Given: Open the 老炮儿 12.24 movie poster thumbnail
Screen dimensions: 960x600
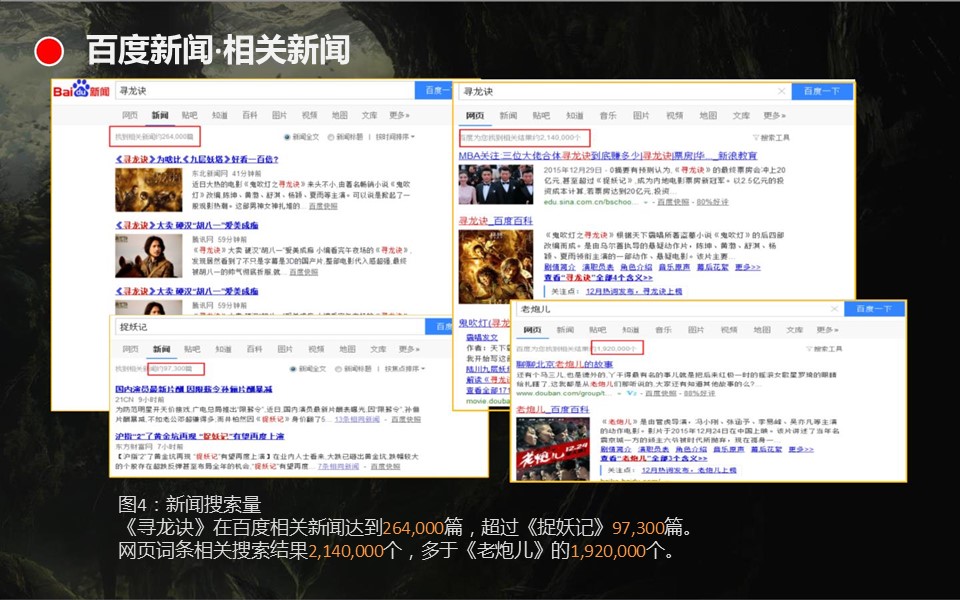Looking at the screenshot, I should 552,448.
